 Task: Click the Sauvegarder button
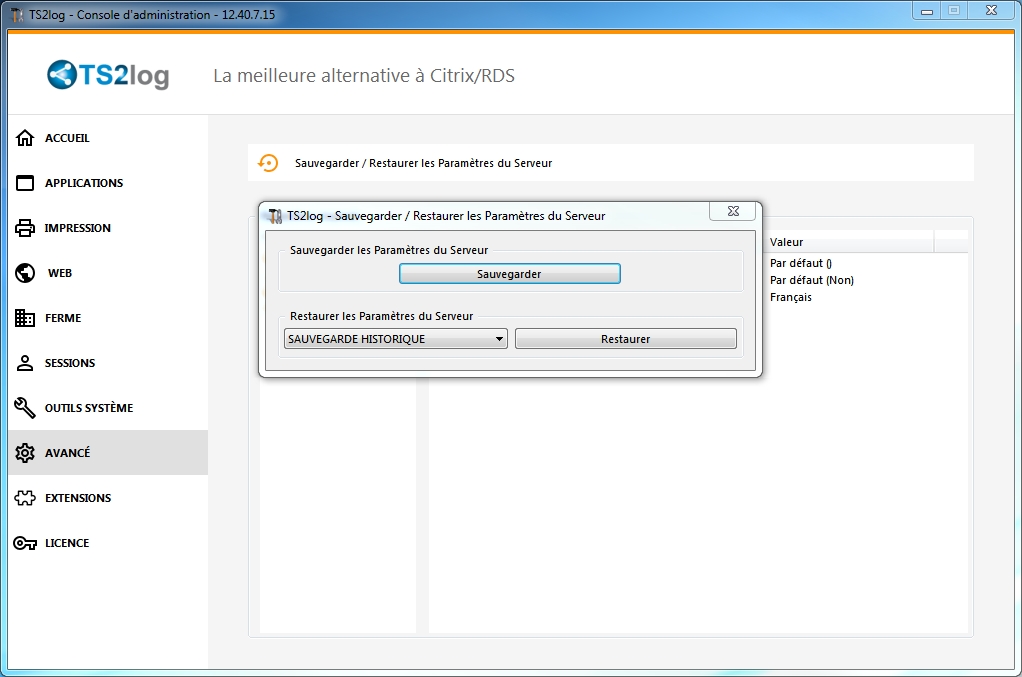tap(510, 274)
